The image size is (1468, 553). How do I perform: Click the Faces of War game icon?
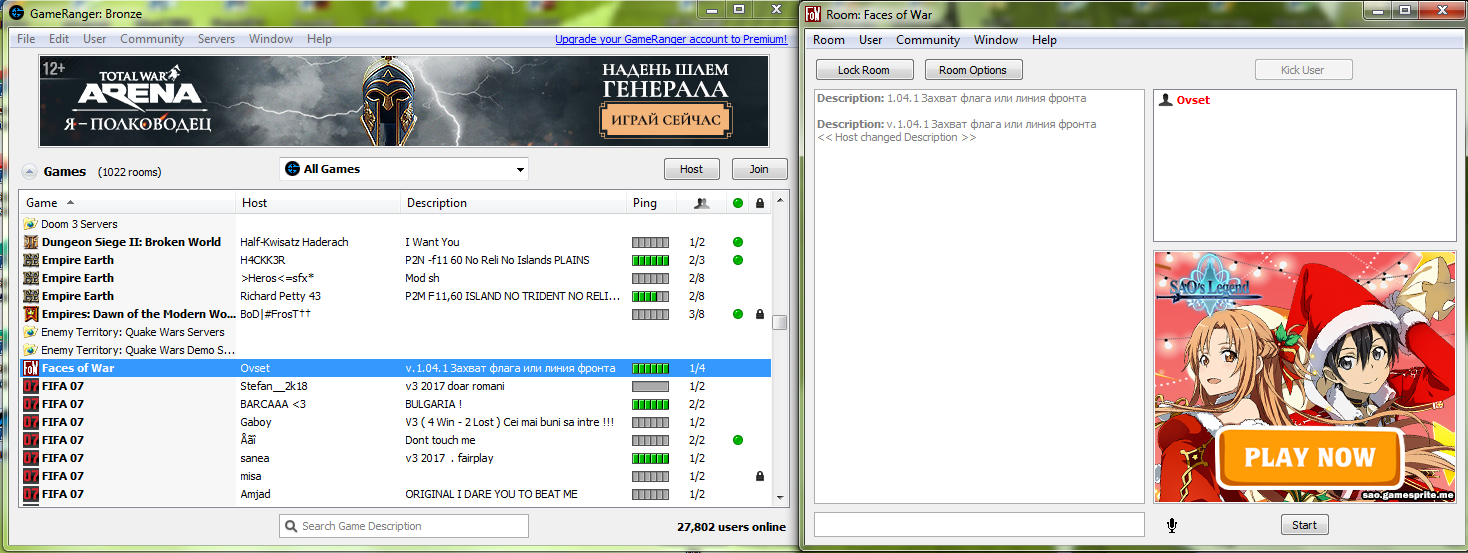(x=31, y=368)
